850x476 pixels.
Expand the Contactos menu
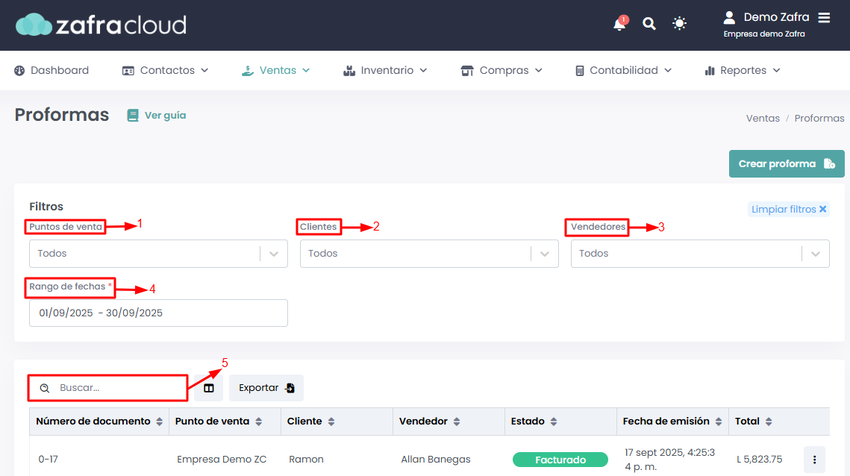pos(165,70)
